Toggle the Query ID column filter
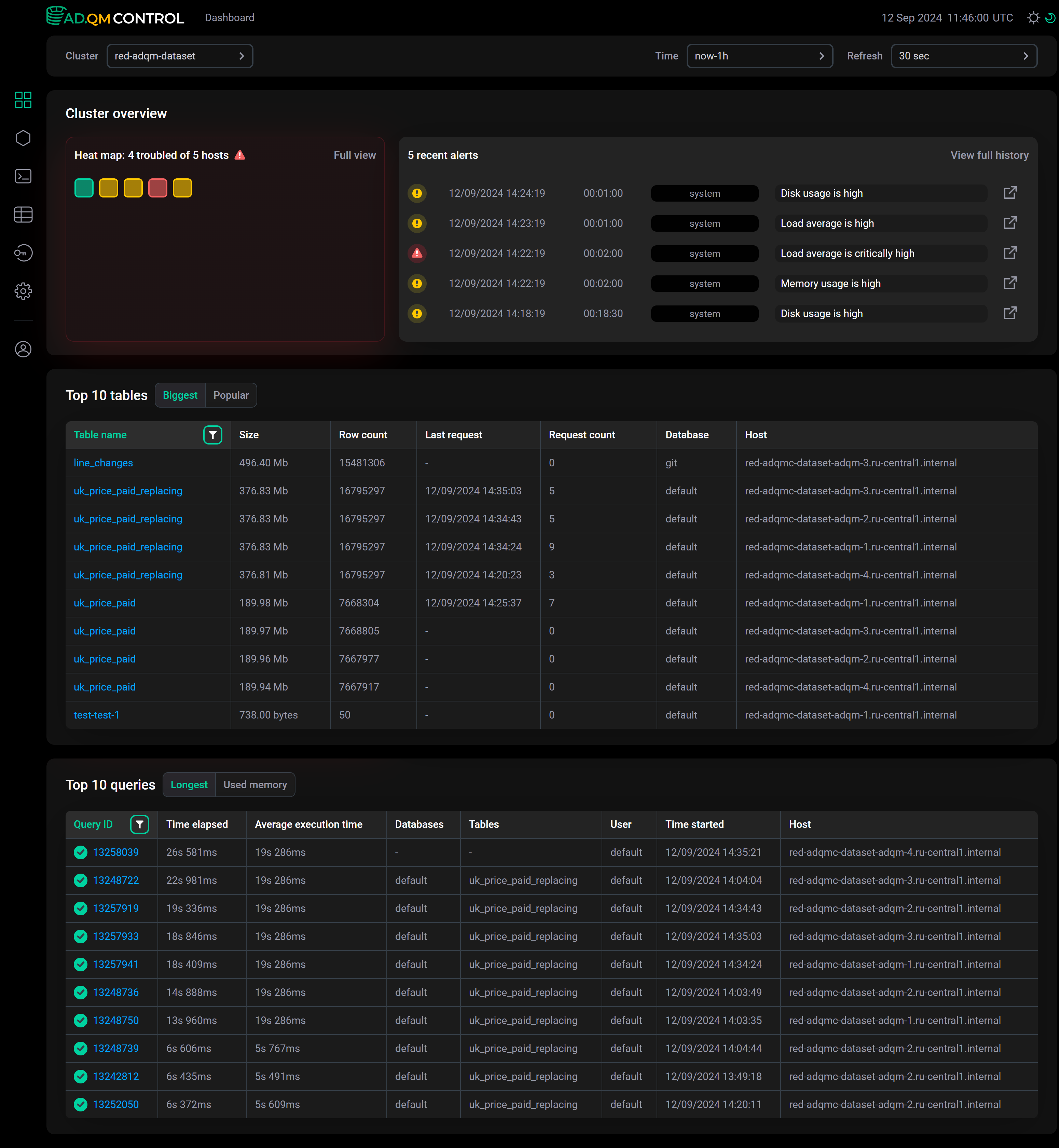This screenshot has width=1059, height=1148. point(139,824)
